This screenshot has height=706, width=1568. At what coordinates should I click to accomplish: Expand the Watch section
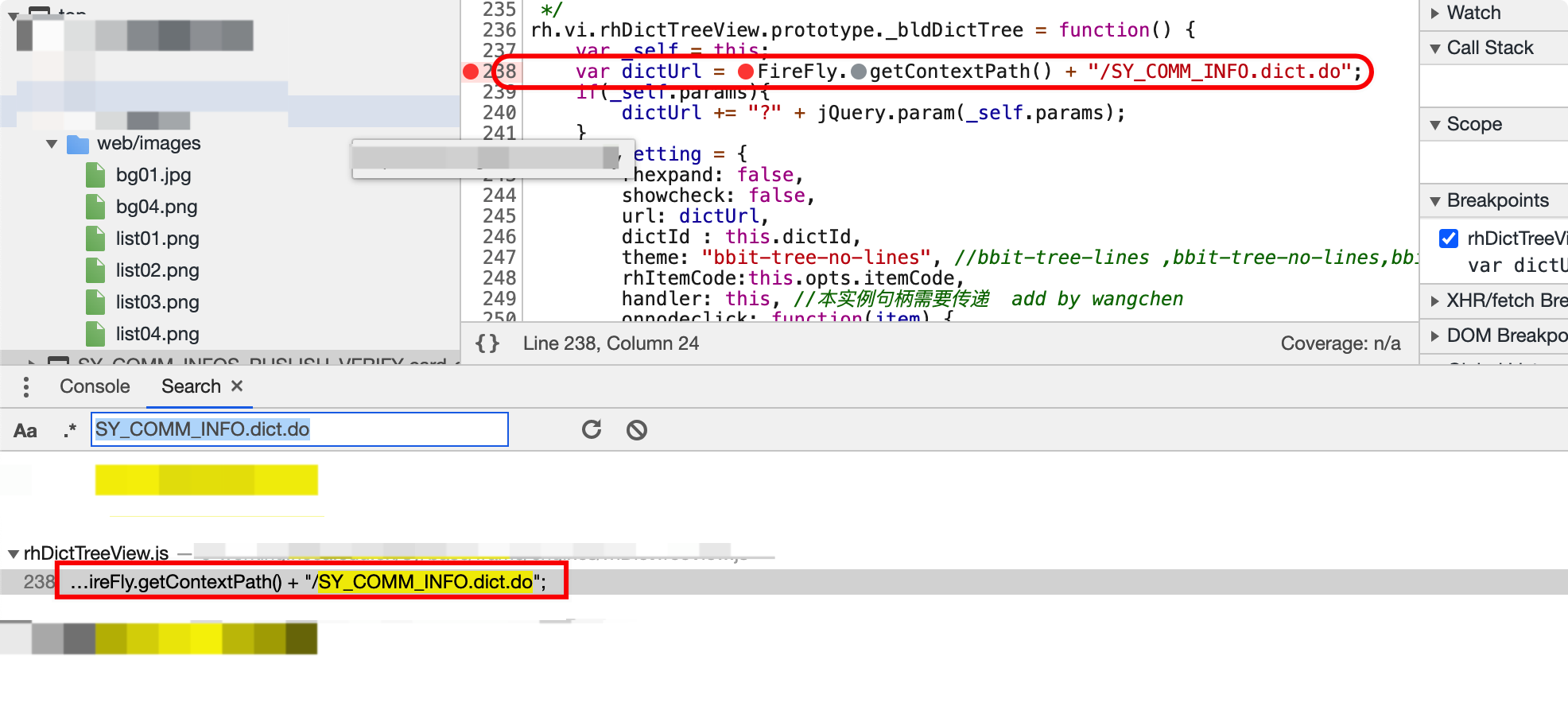point(1435,13)
